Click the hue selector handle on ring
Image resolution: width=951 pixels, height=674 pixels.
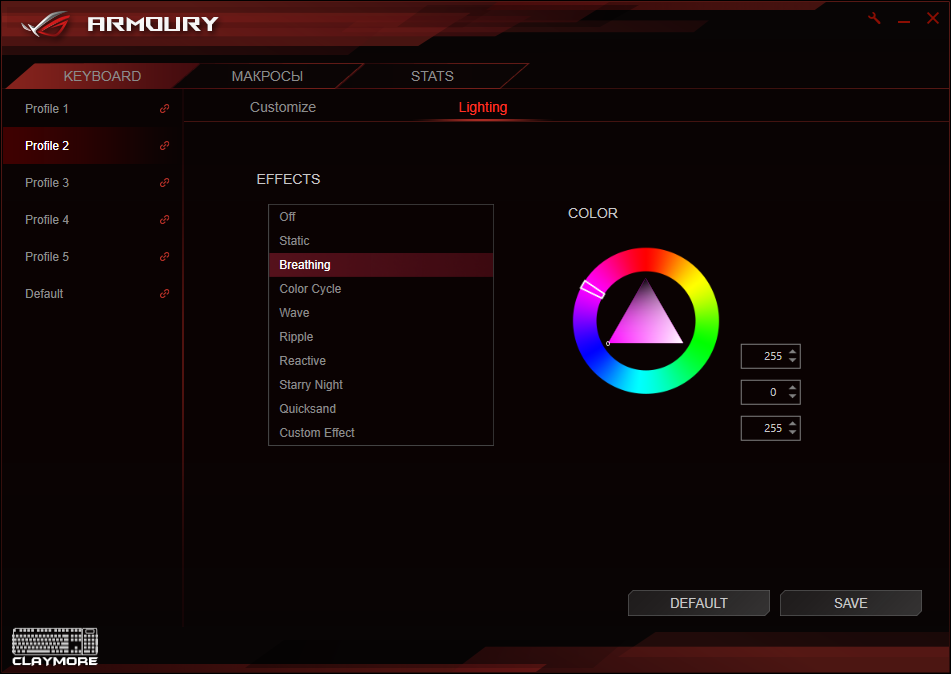tap(592, 289)
